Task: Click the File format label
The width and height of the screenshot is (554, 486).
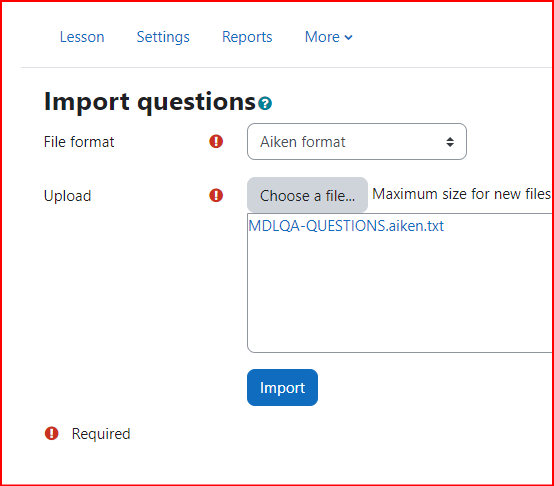Action: point(79,142)
